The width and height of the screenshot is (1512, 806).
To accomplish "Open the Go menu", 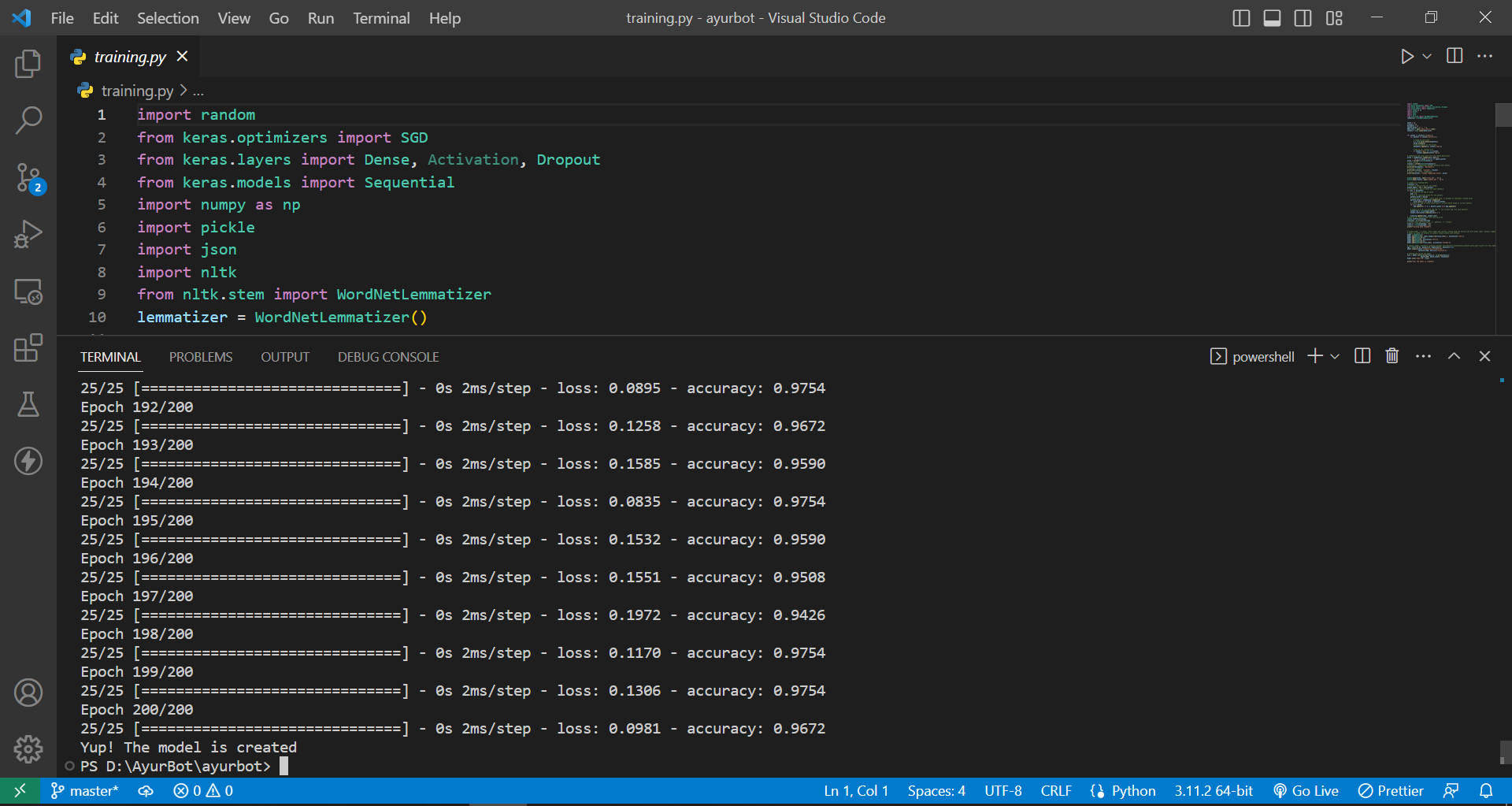I will [279, 18].
